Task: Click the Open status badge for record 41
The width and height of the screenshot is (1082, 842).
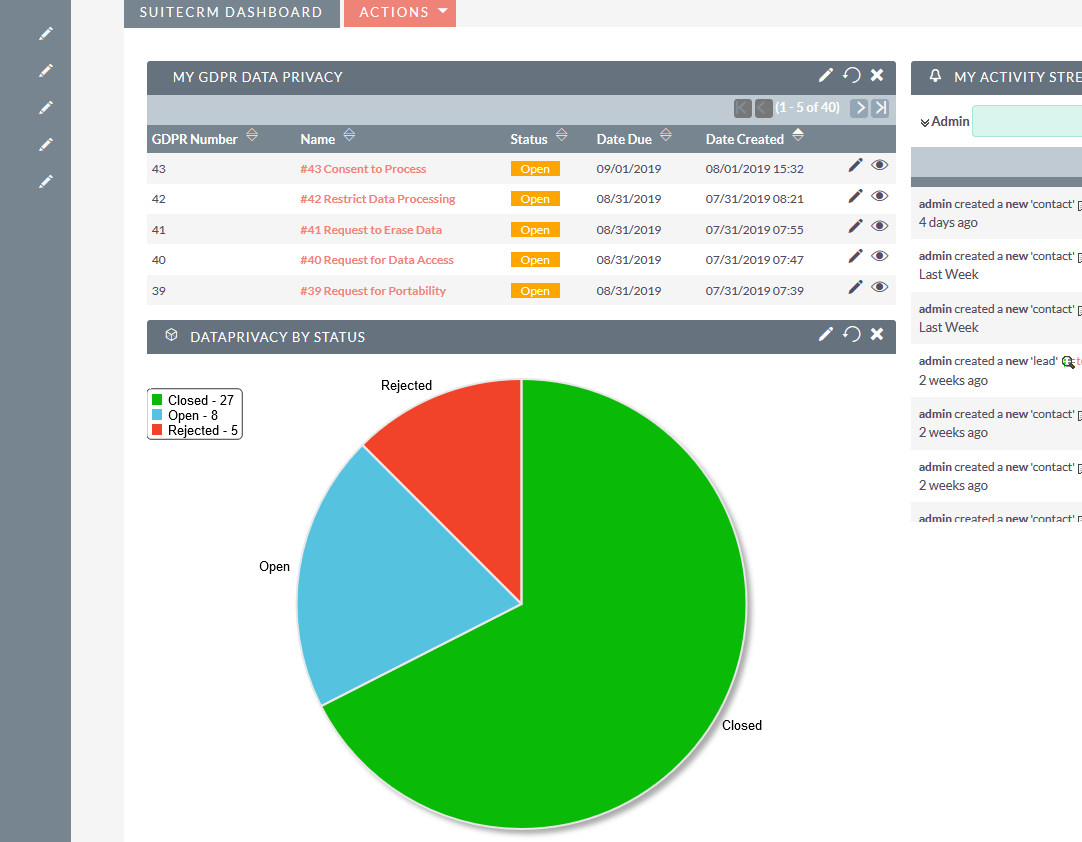Action: point(535,230)
